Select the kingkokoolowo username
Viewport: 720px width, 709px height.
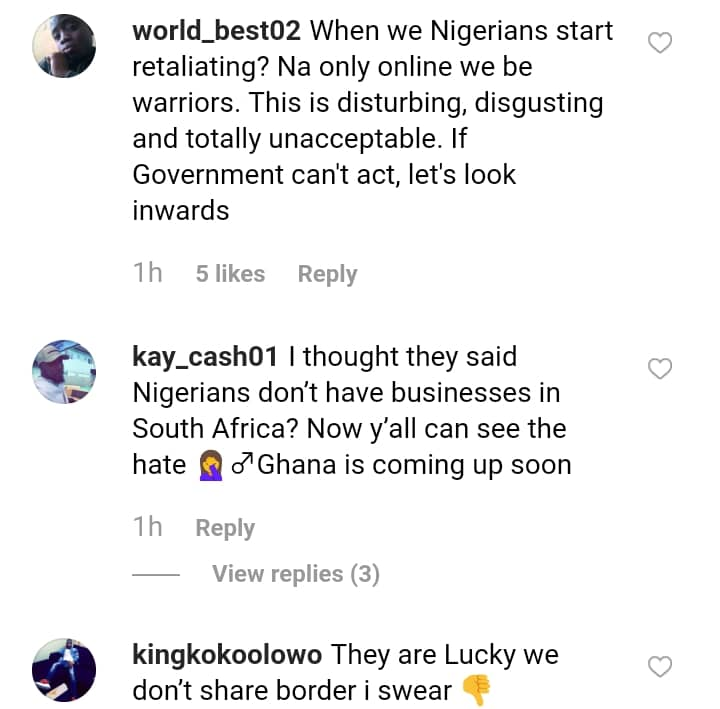[227, 655]
